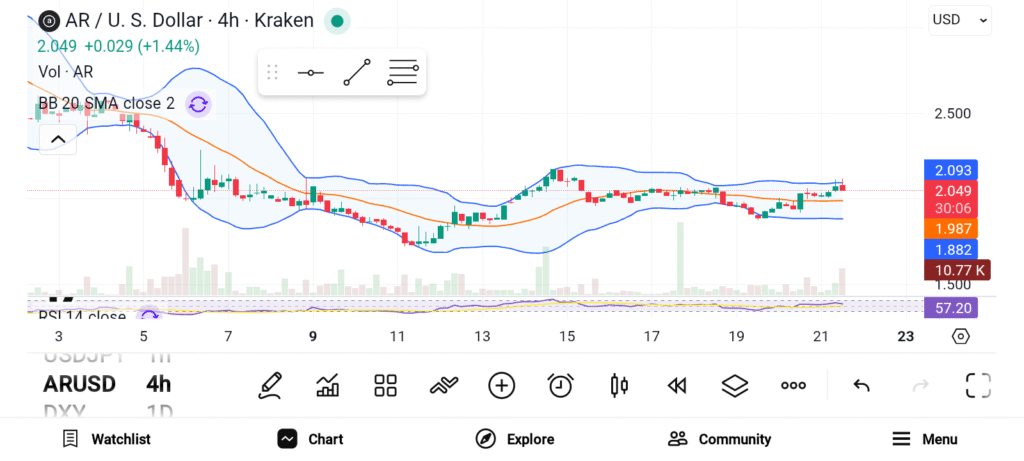This screenshot has width=1024, height=461.
Task: Open the 4h interval selector
Action: 158,384
